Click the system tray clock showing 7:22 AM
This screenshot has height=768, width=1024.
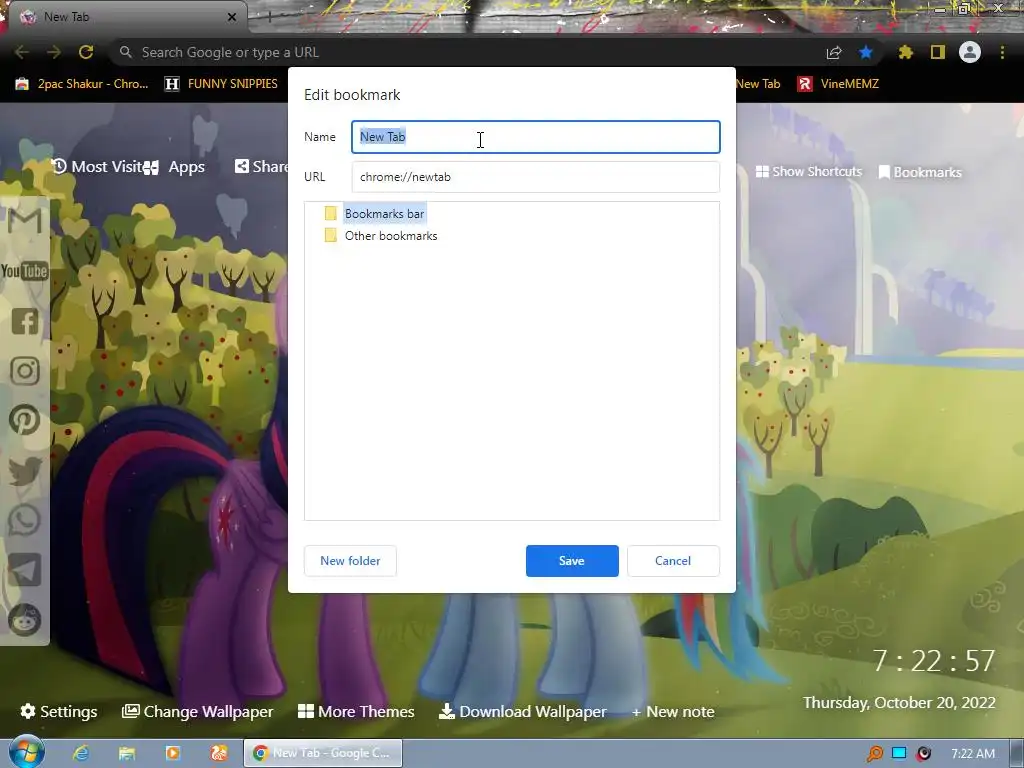pos(973,754)
